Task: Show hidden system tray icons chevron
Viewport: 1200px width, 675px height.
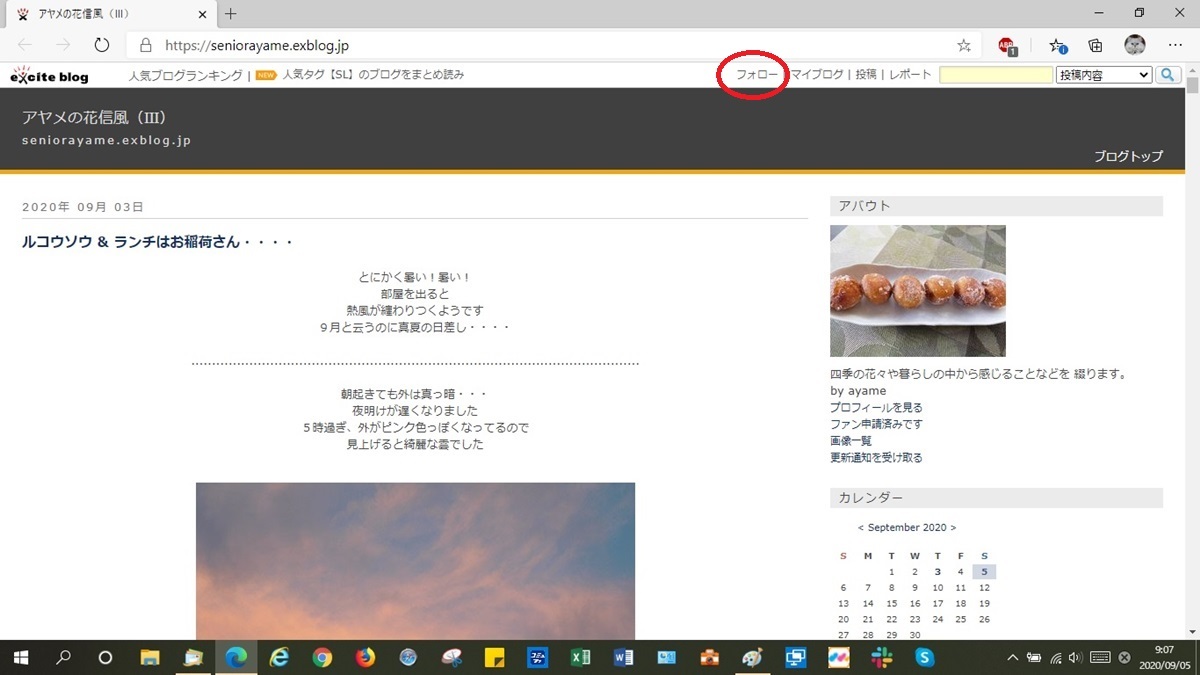Action: [x=1012, y=657]
